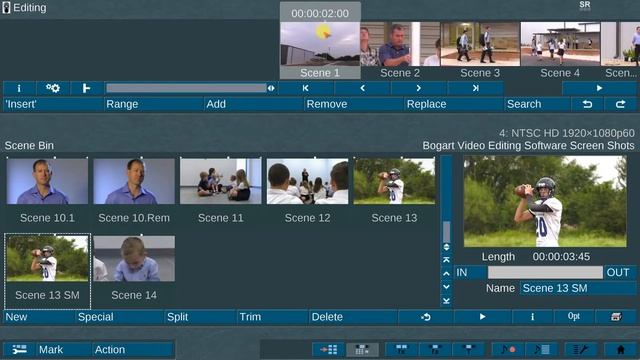
Task: Select Scene 12 in Scene Bin
Action: tap(307, 181)
